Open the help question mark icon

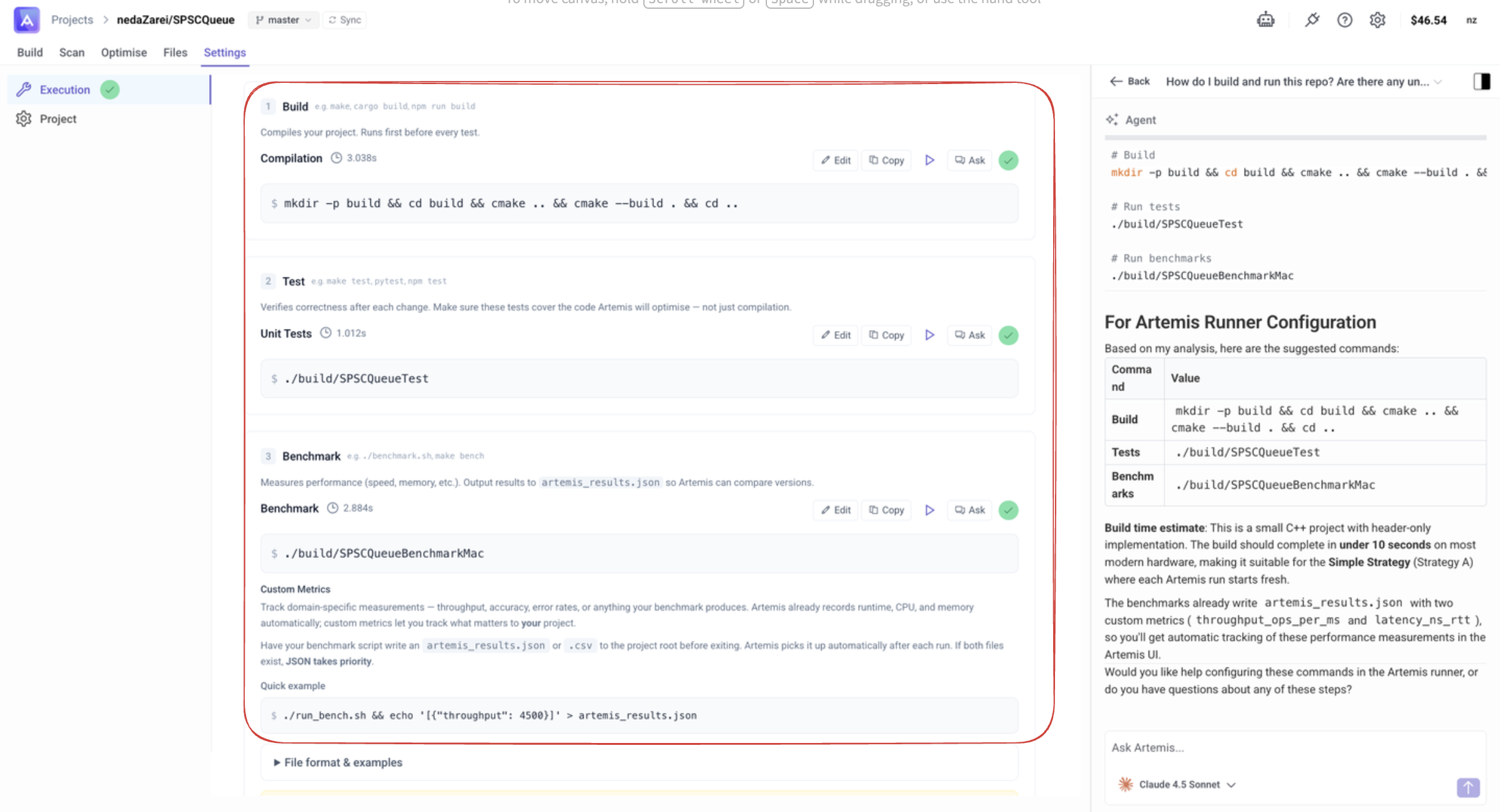click(x=1344, y=19)
